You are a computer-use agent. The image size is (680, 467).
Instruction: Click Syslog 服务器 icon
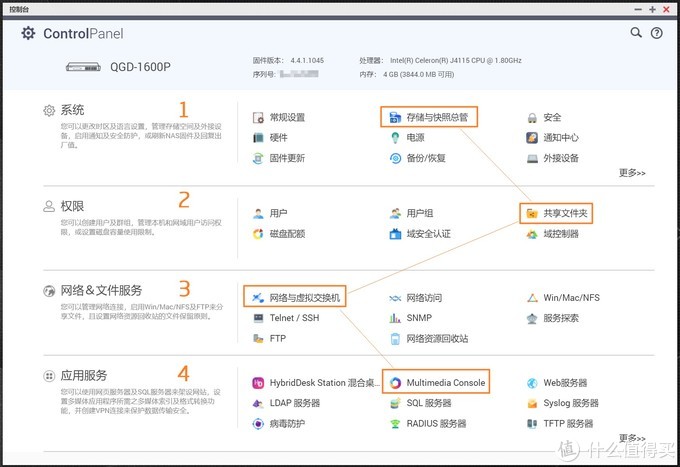point(532,404)
